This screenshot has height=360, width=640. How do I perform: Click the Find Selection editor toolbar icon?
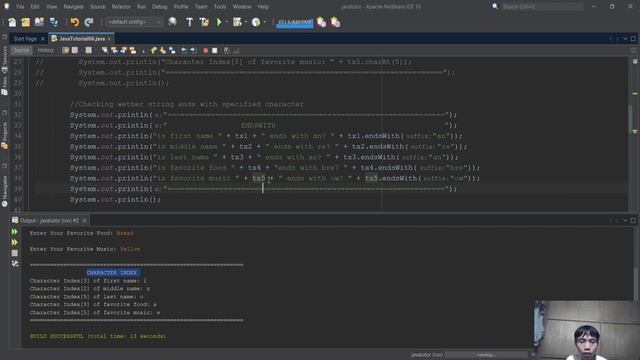coord(105,50)
